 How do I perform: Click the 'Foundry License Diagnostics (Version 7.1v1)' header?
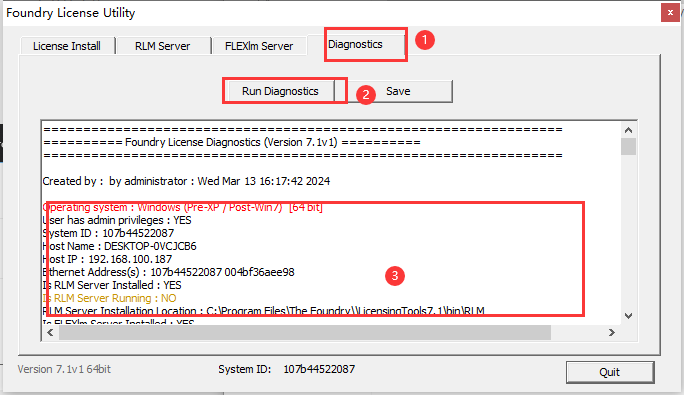(x=232, y=142)
